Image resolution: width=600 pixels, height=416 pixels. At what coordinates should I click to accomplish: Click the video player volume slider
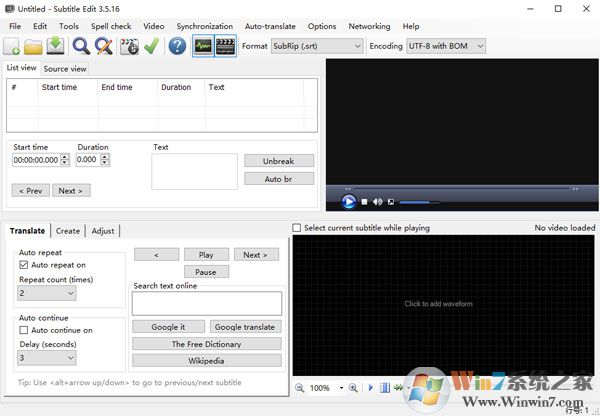tap(418, 202)
